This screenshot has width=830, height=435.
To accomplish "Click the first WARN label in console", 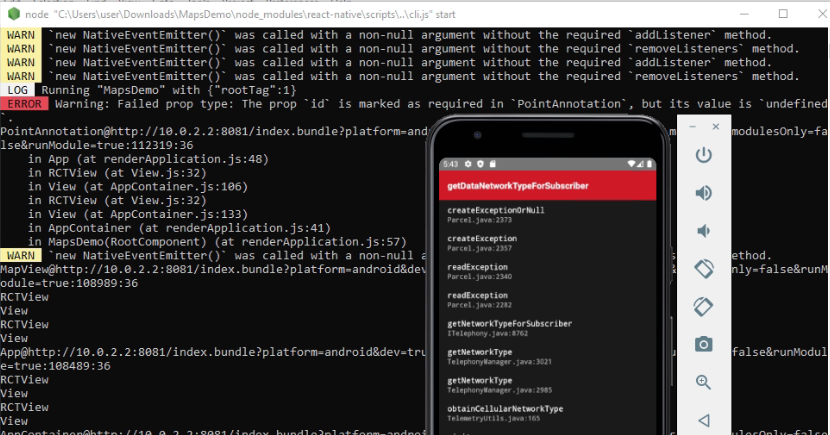I will coord(21,35).
